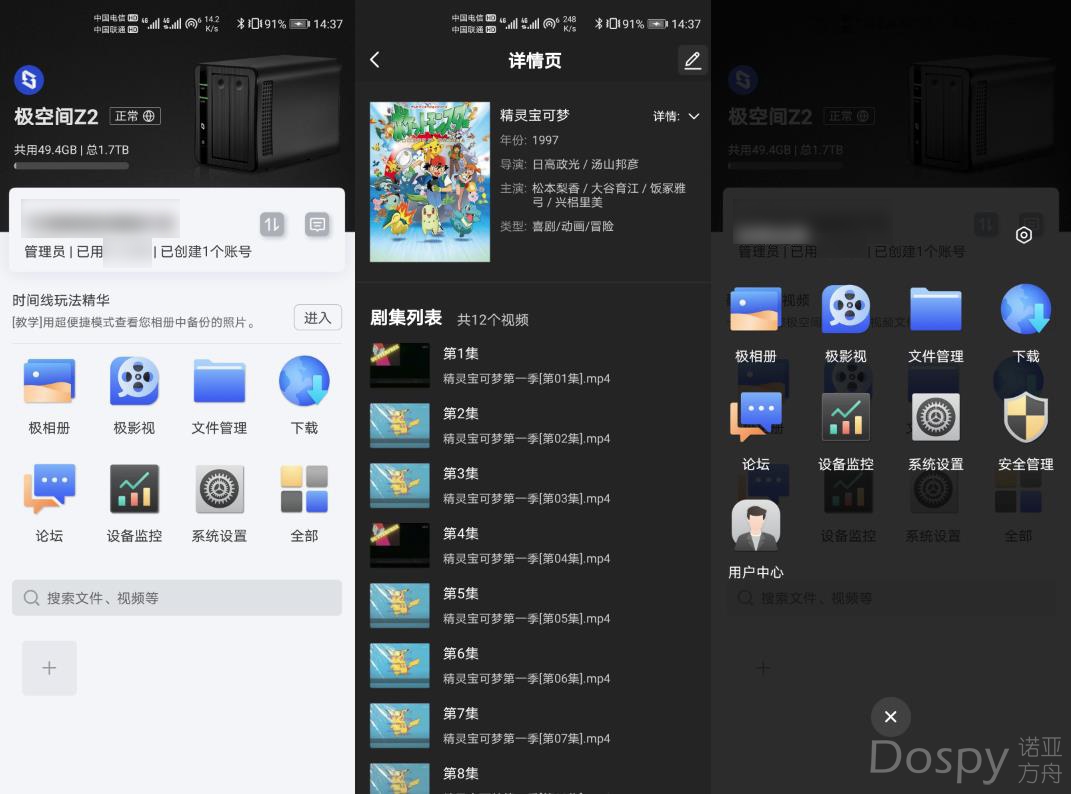
Task: Tap the 极空间Z2 device name
Action: pyautogui.click(x=57, y=116)
